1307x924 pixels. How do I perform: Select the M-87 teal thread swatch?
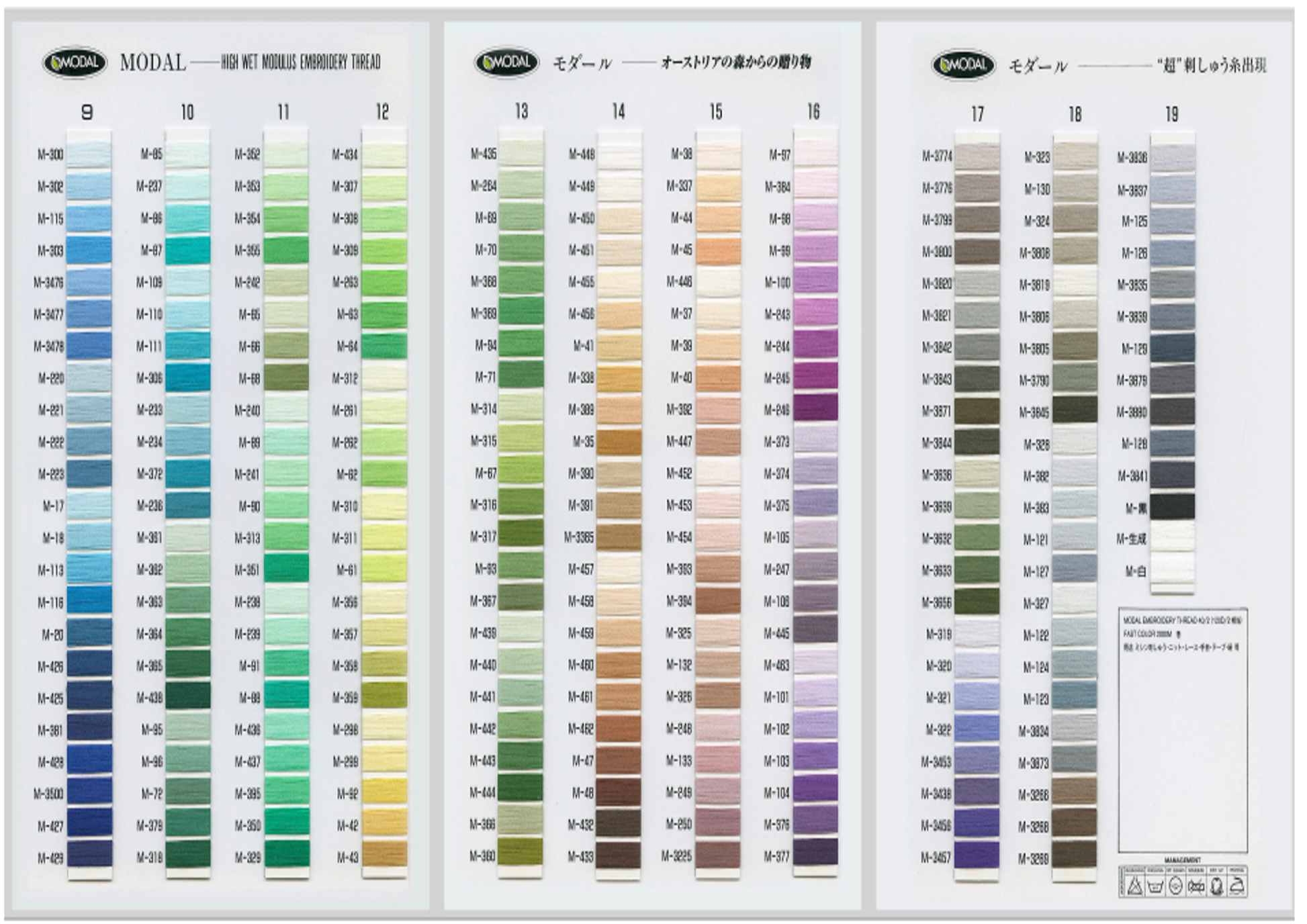coord(187,250)
